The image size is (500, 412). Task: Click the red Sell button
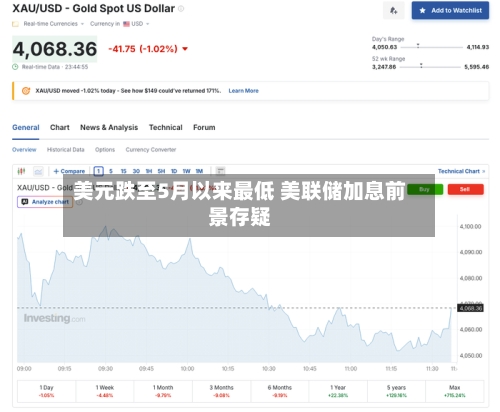(x=465, y=189)
